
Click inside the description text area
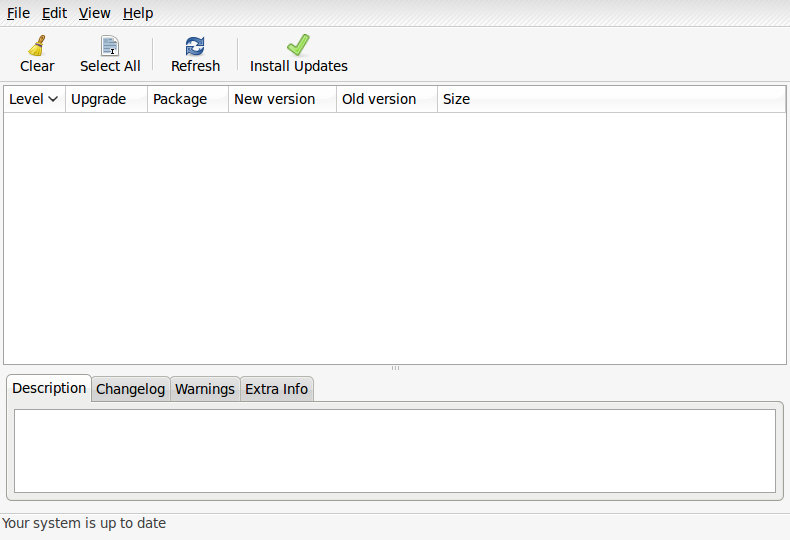click(394, 450)
